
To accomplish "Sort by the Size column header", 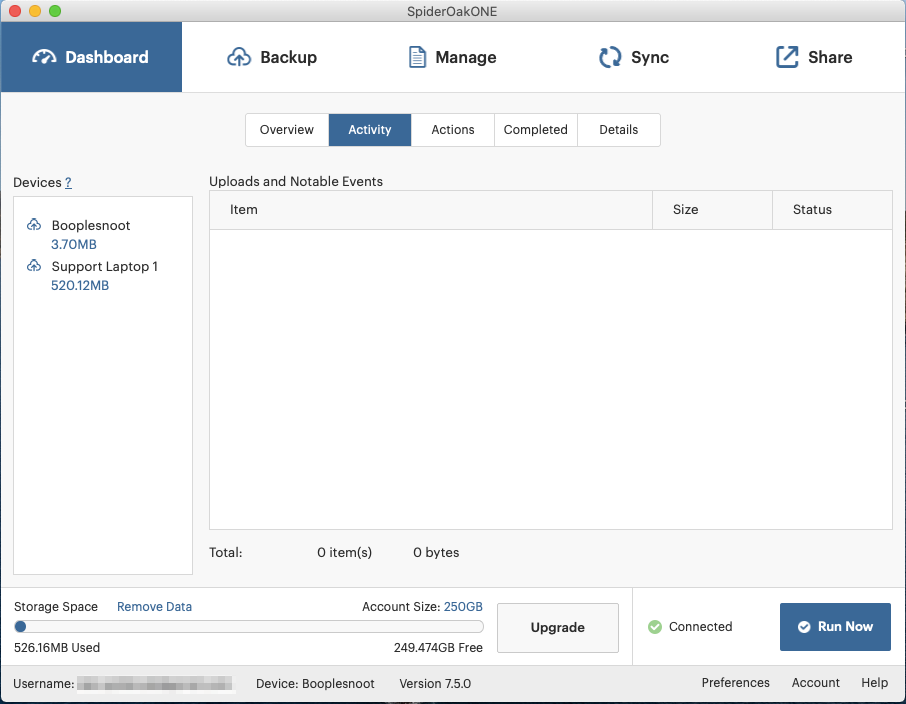I will pyautogui.click(x=686, y=210).
